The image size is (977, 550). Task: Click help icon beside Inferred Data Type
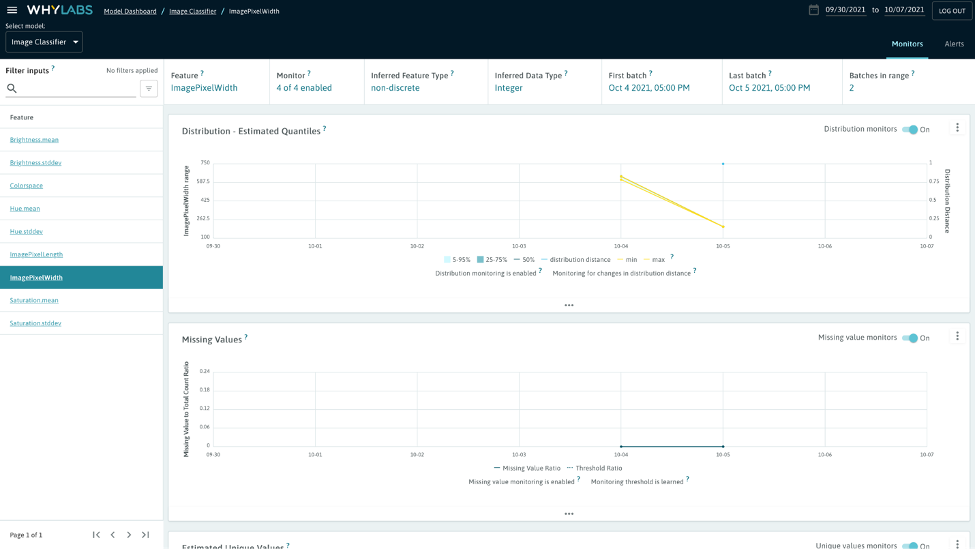[x=566, y=73]
